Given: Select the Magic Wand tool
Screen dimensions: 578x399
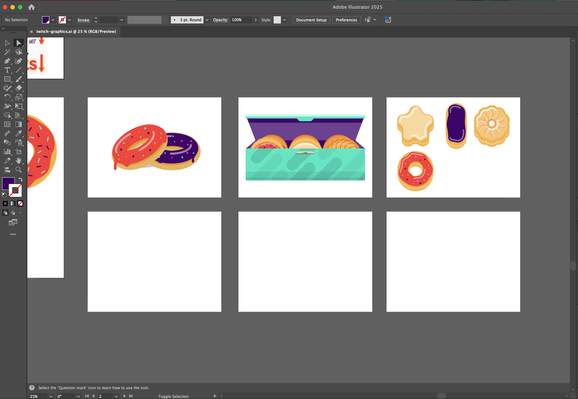Looking at the screenshot, I should coord(7,52).
